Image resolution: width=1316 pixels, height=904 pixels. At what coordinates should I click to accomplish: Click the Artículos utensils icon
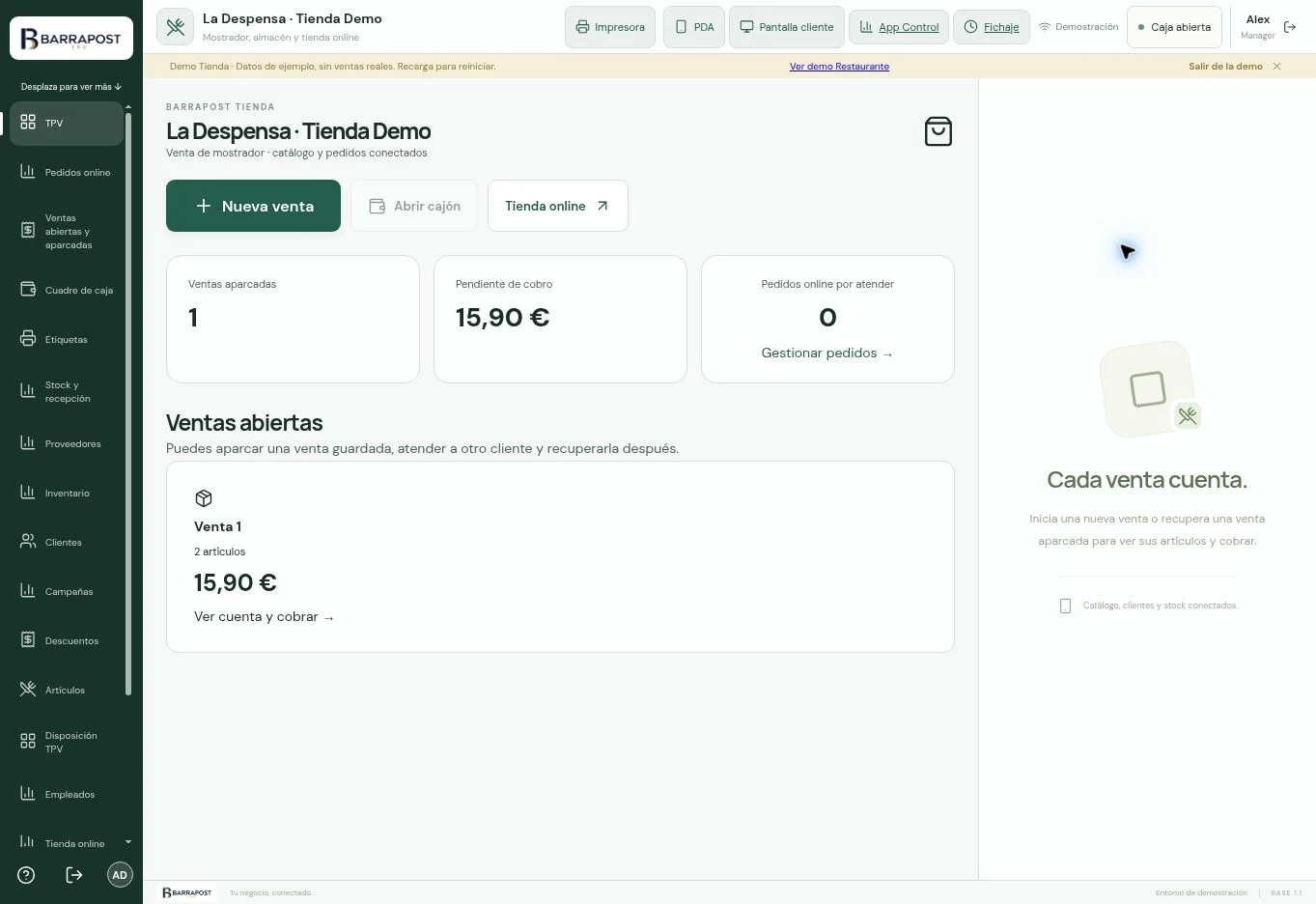pyautogui.click(x=28, y=690)
